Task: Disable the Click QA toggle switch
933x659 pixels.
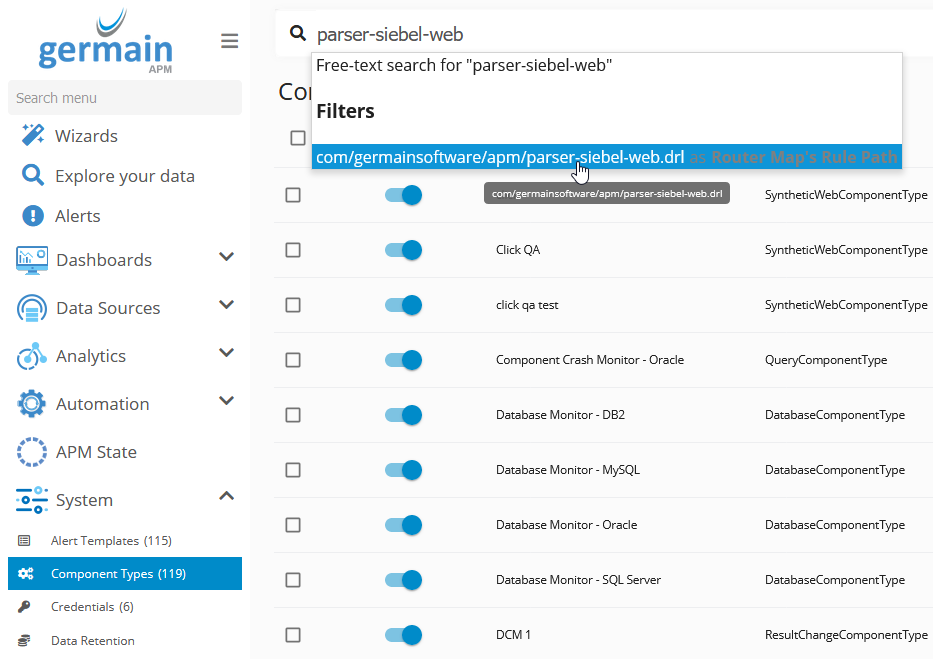Action: coord(403,250)
